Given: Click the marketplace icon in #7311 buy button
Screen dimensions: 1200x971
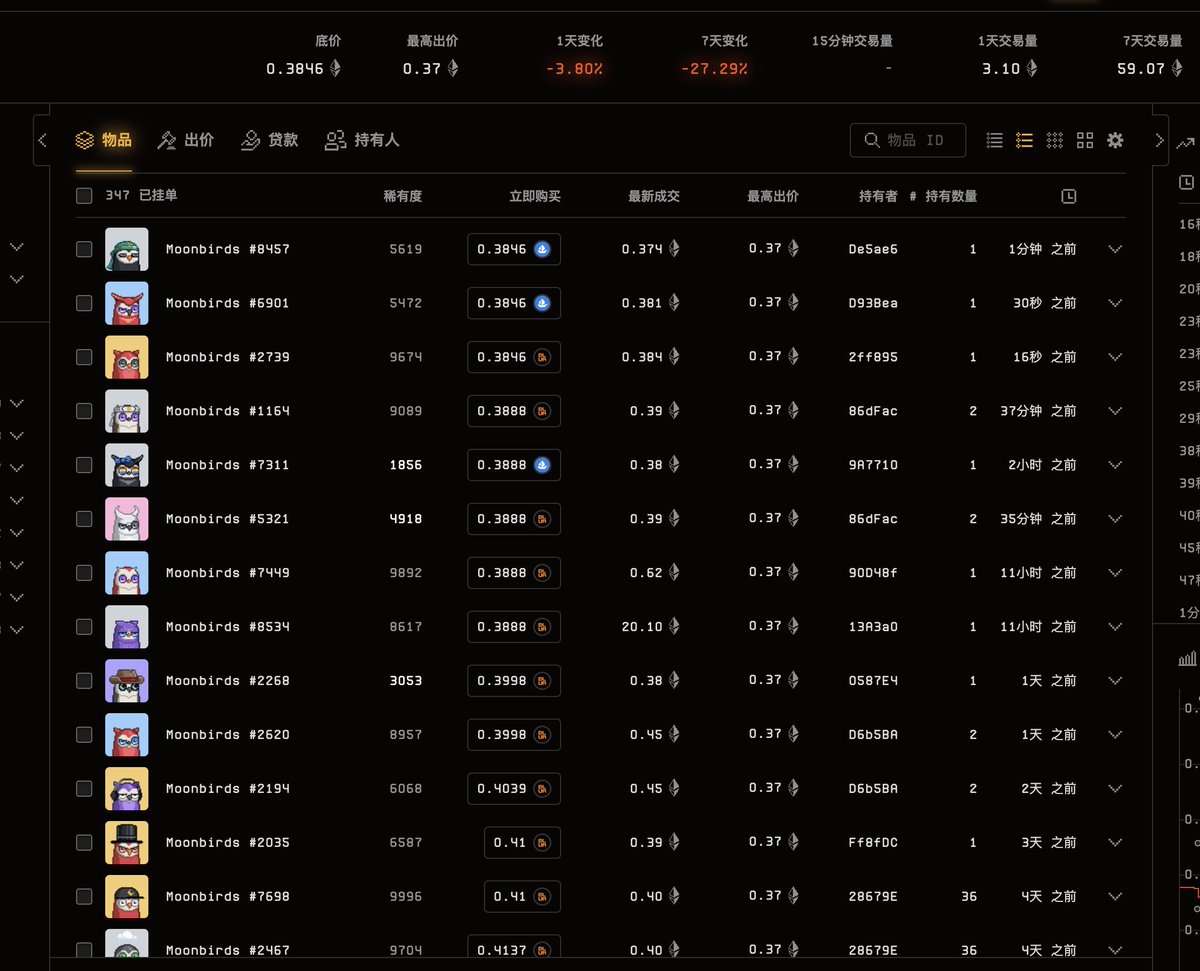Looking at the screenshot, I should click(x=543, y=465).
